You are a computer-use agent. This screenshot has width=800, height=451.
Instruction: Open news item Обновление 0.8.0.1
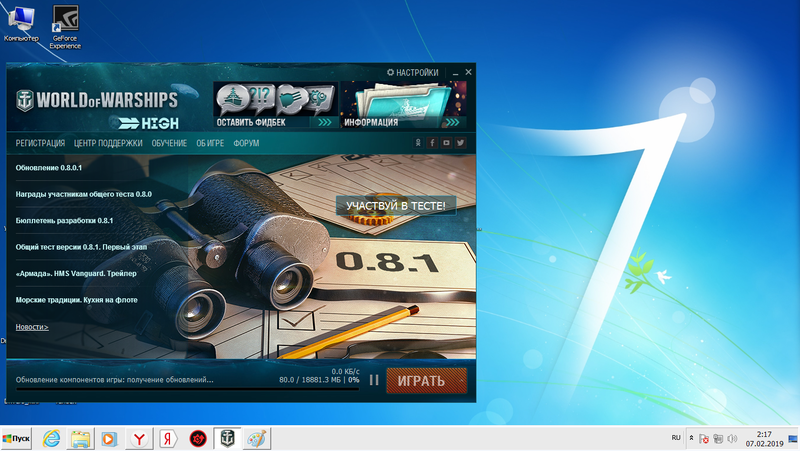coord(48,168)
